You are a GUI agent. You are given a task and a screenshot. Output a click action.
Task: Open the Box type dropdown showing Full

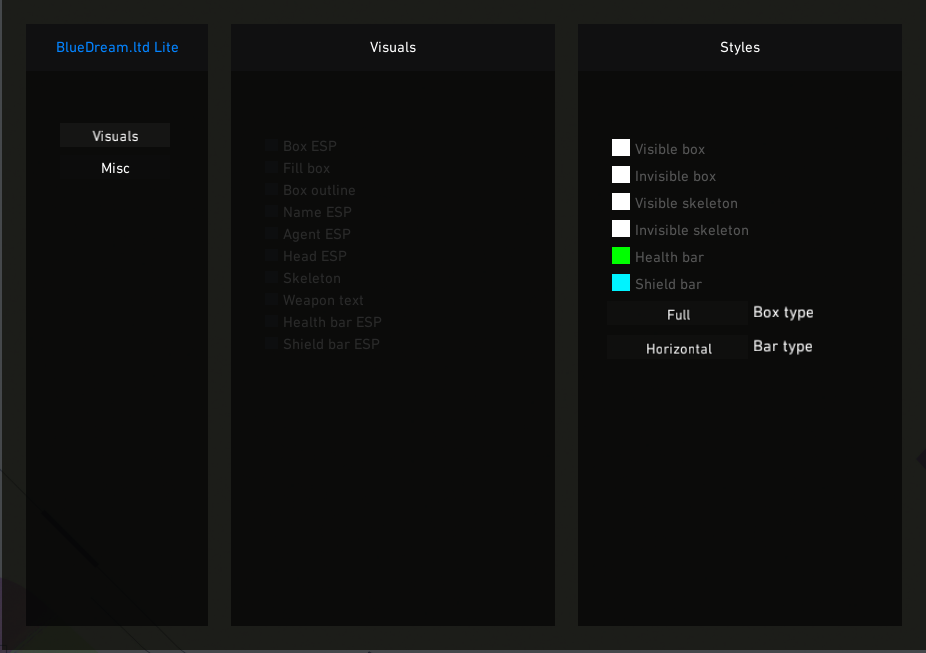tap(678, 314)
